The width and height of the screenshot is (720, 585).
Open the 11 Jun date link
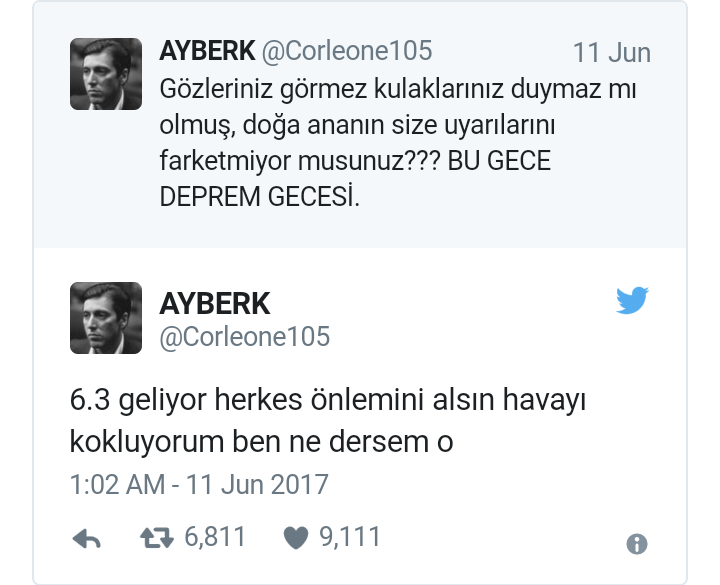612,53
